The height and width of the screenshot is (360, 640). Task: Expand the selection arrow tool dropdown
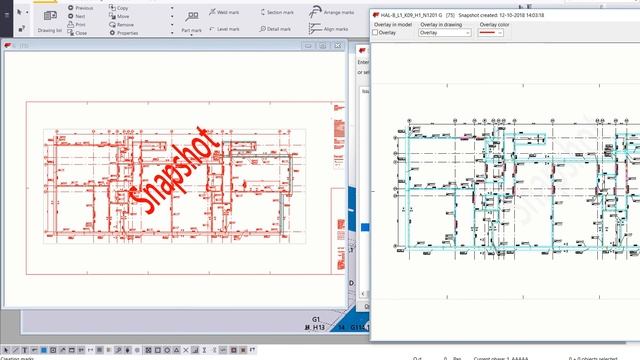27,12
